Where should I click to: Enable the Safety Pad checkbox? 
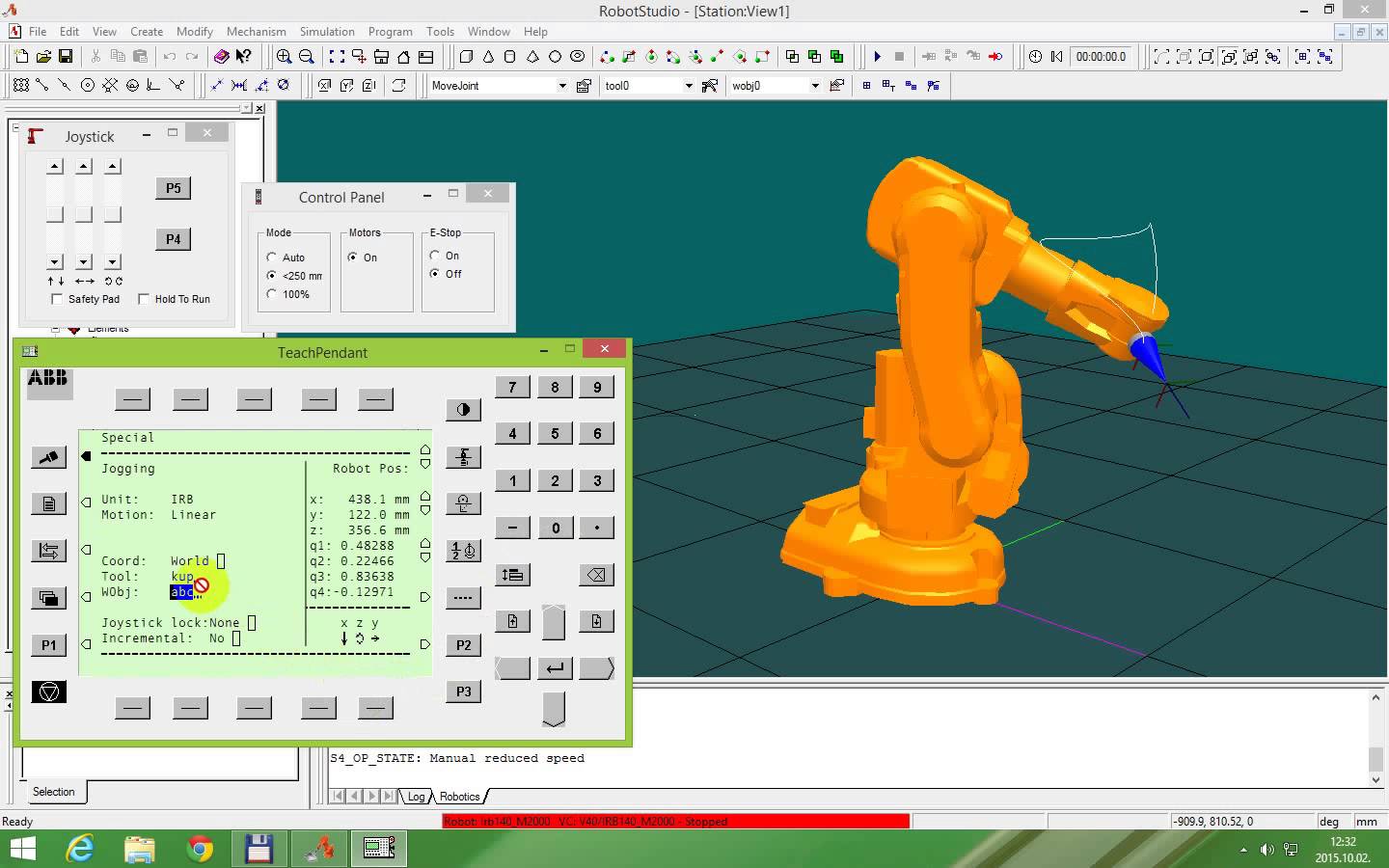pos(57,299)
